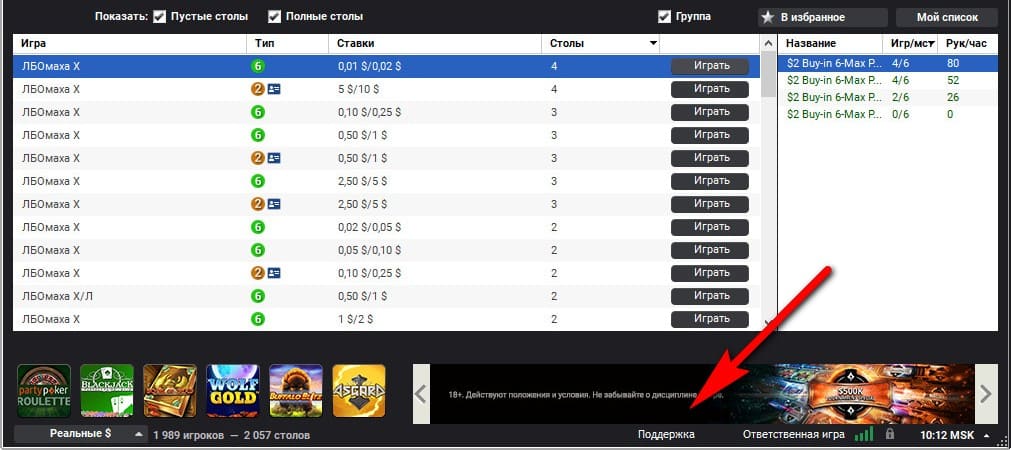1011x450 pixels.
Task: Toggle the Полные столы checkbox
Action: point(275,17)
